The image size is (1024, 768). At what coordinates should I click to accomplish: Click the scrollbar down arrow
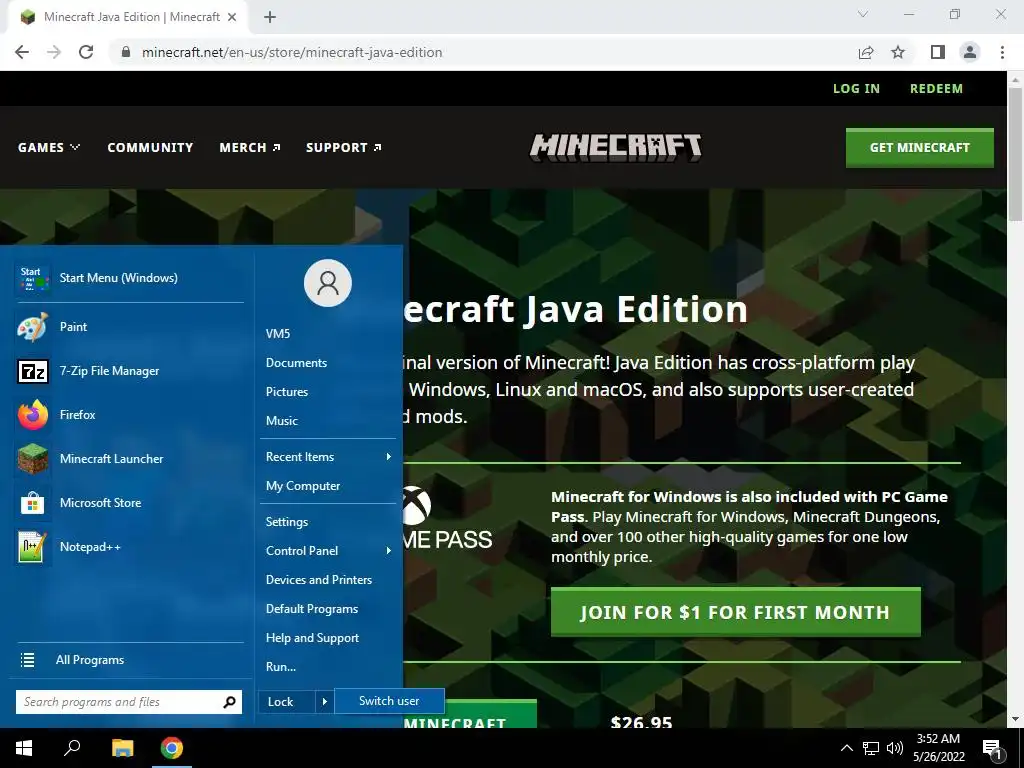pyautogui.click(x=1015, y=719)
